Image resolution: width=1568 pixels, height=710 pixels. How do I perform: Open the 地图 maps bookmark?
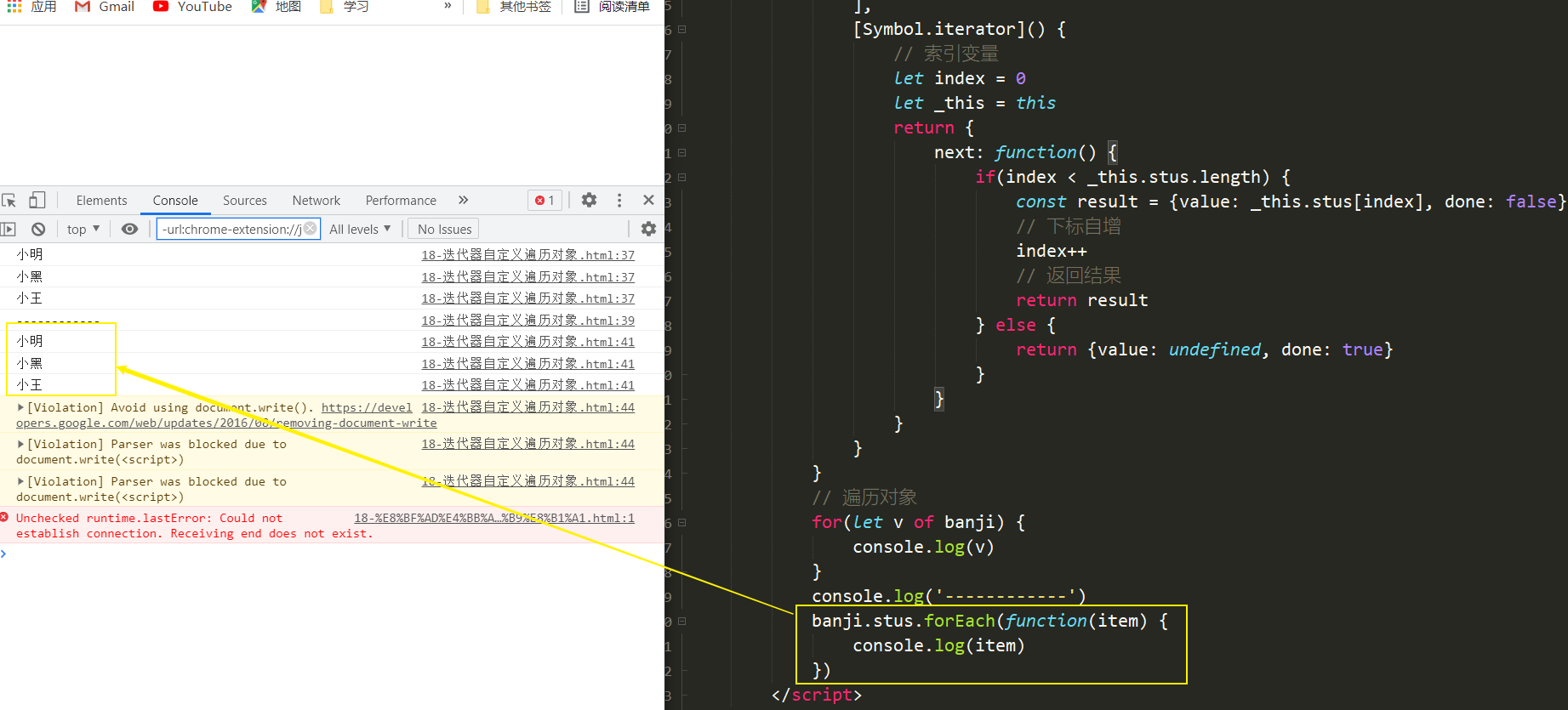point(277,6)
